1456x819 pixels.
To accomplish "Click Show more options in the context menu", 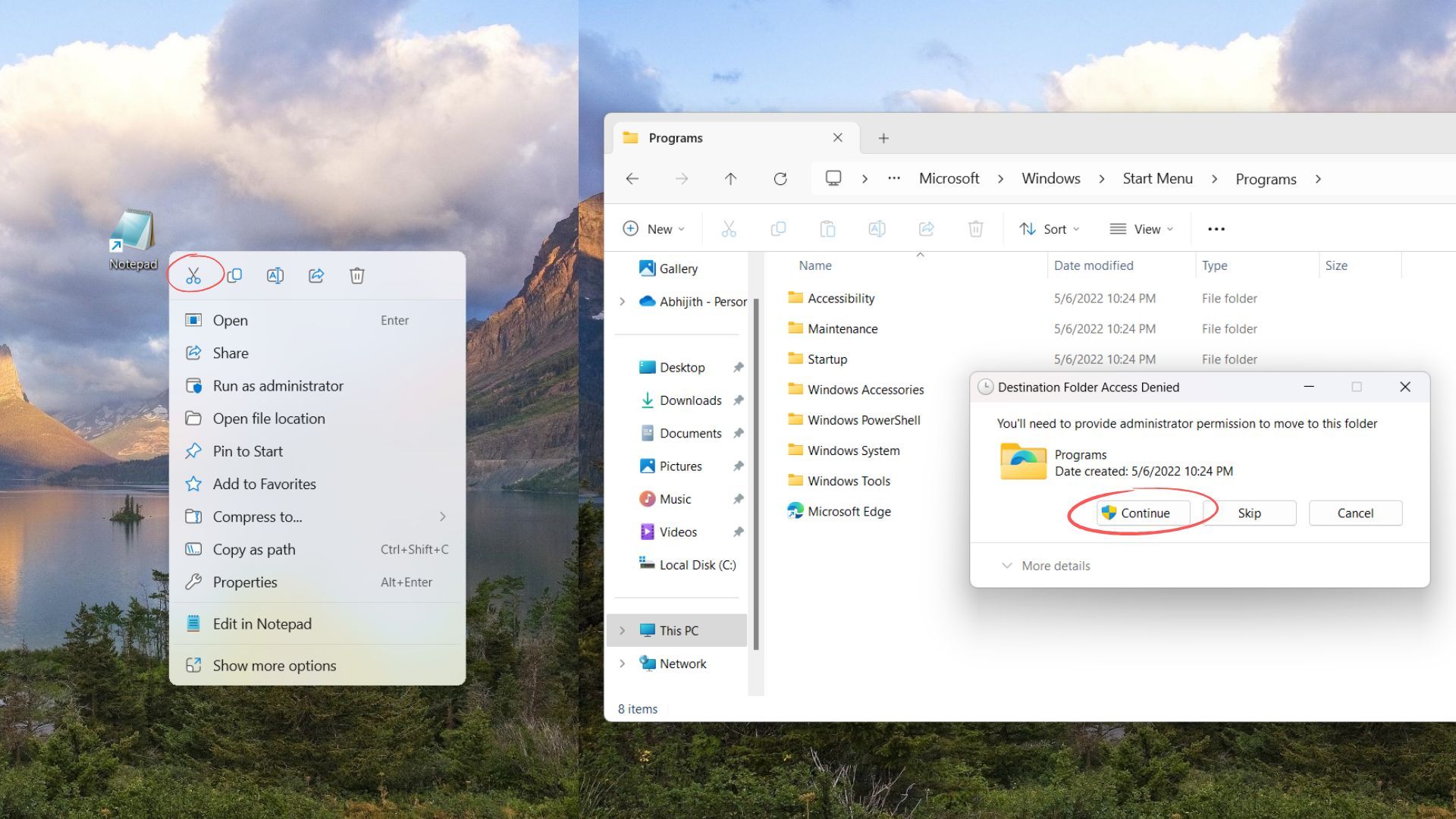I will pos(274,665).
